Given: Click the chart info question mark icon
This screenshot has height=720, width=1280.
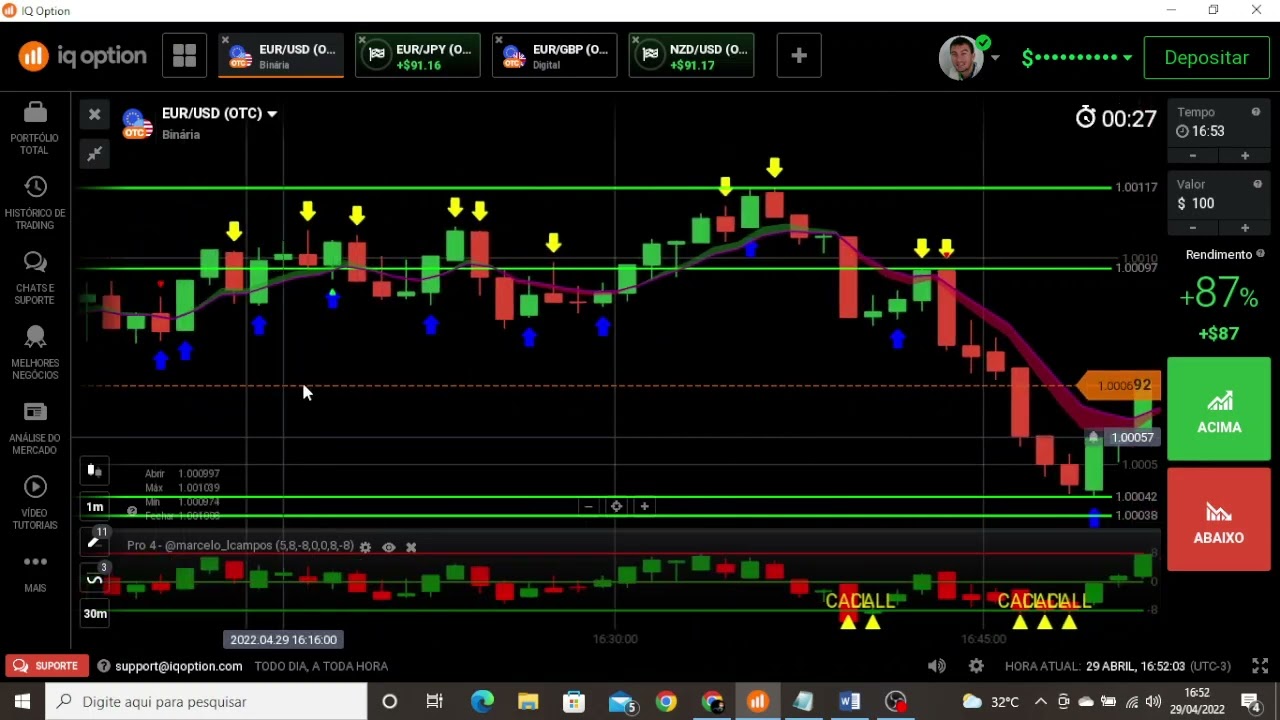Looking at the screenshot, I should tap(131, 511).
